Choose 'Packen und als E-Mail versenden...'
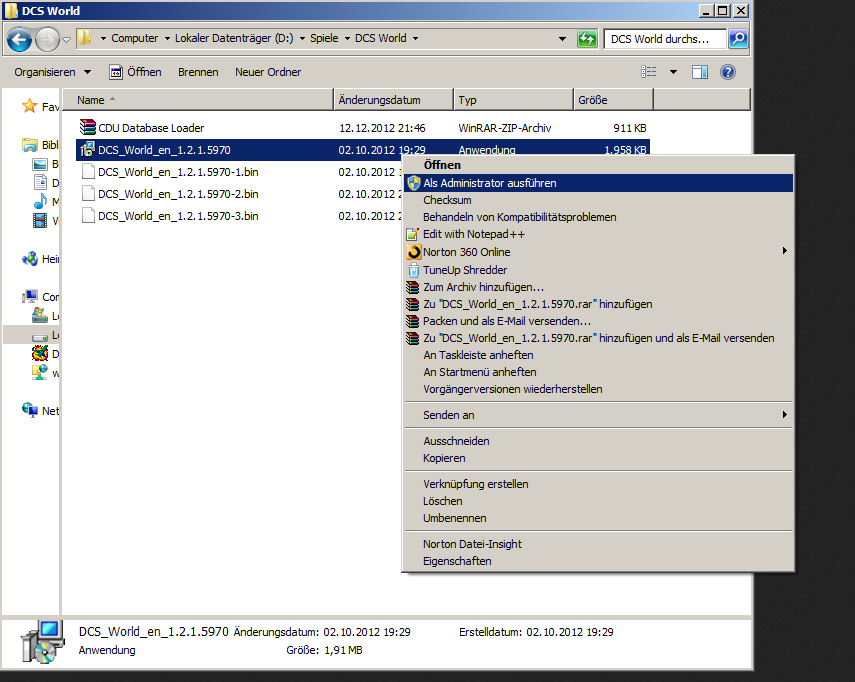Screen dimensions: 855x682 point(598,321)
